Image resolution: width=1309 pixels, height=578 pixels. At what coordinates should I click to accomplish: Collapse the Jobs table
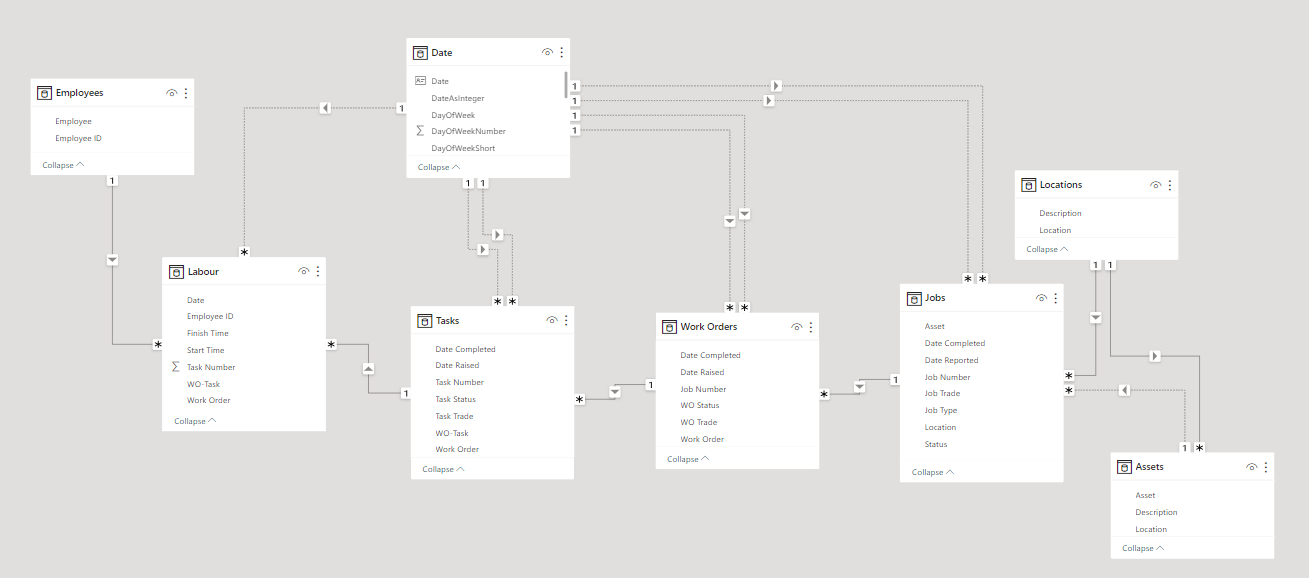pyautogui.click(x=932, y=472)
